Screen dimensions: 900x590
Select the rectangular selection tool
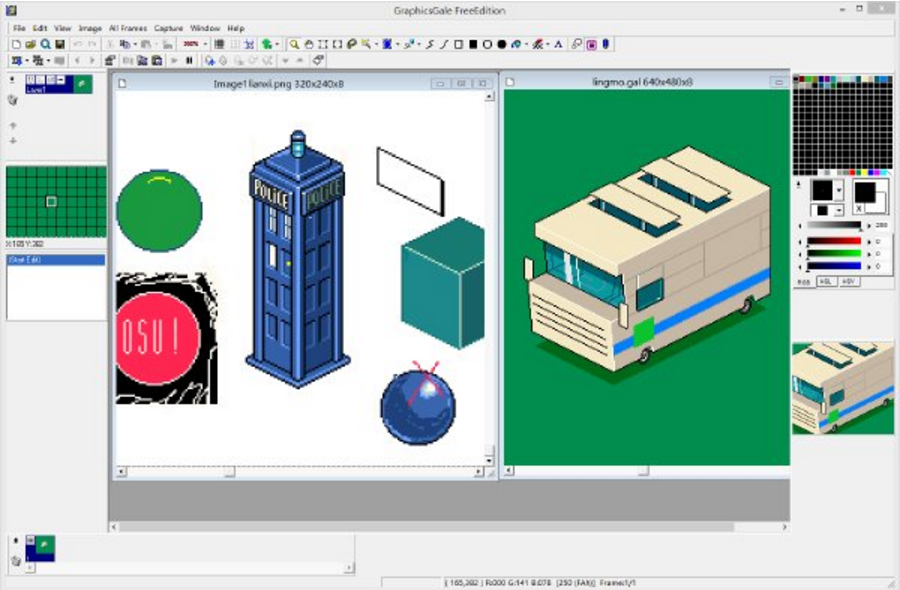(x=323, y=44)
